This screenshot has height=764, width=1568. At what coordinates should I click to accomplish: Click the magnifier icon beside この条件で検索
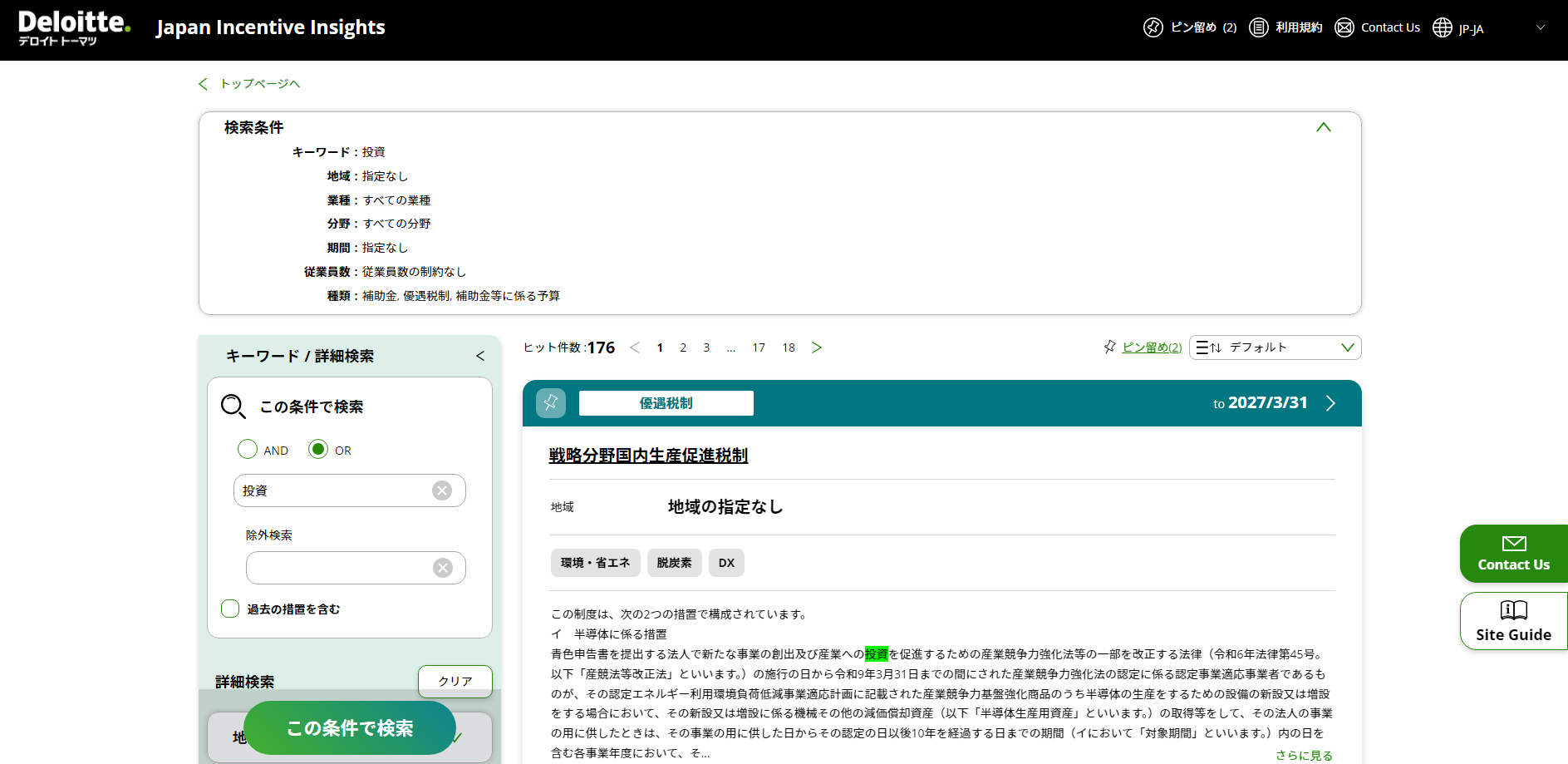tap(233, 406)
